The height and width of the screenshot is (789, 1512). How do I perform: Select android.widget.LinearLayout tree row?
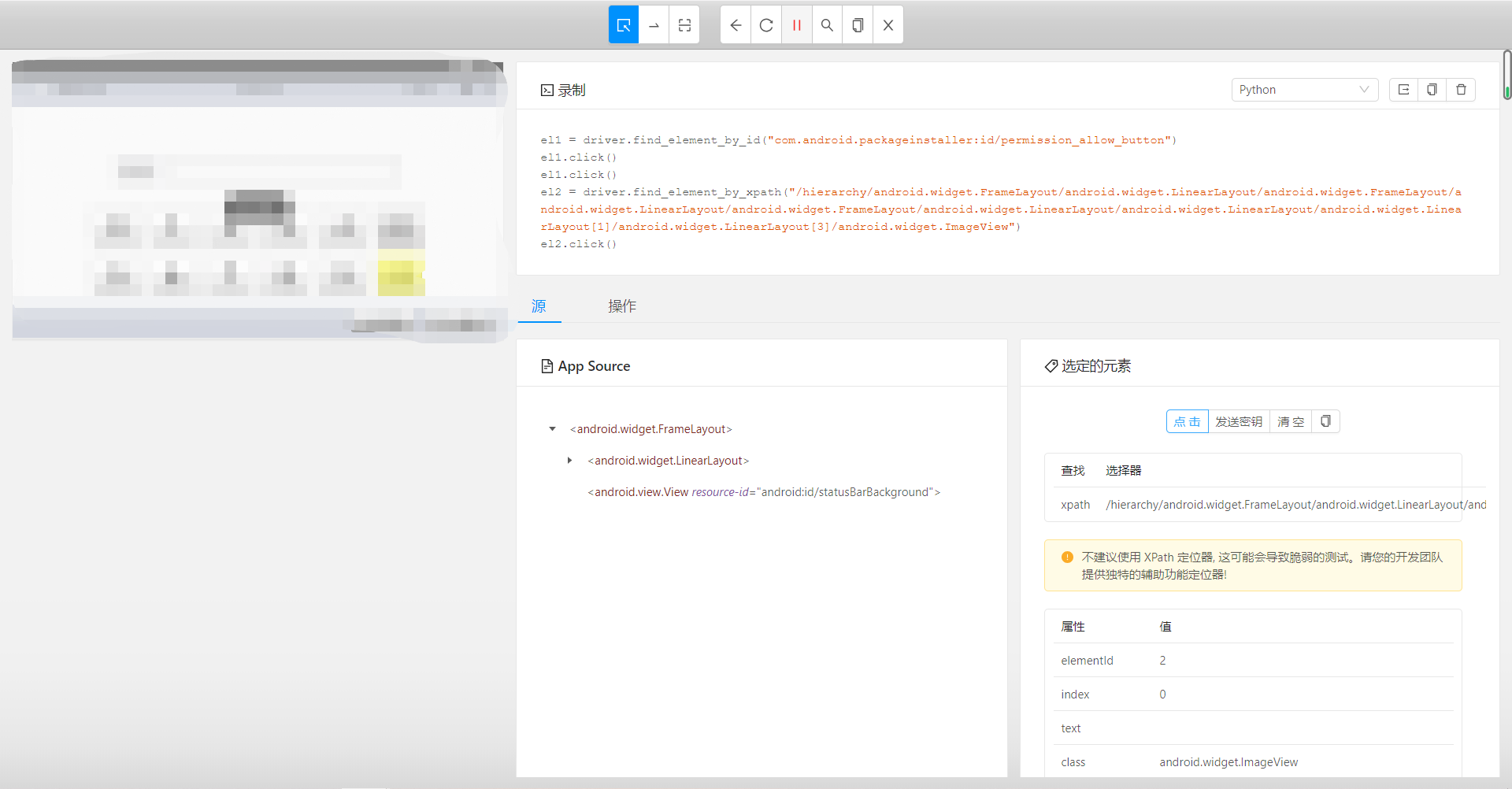tap(669, 461)
